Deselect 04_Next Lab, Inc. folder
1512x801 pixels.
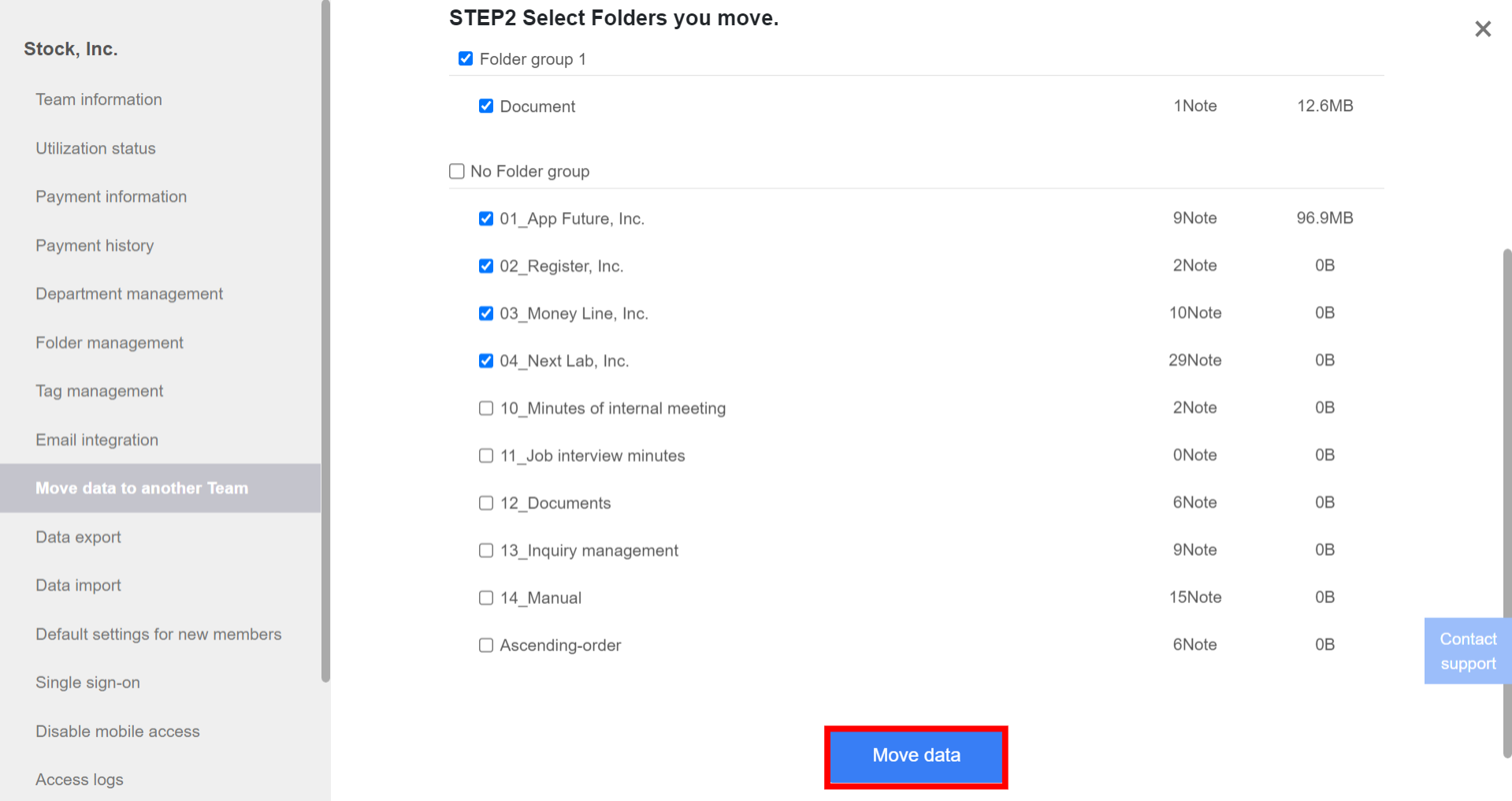click(485, 360)
